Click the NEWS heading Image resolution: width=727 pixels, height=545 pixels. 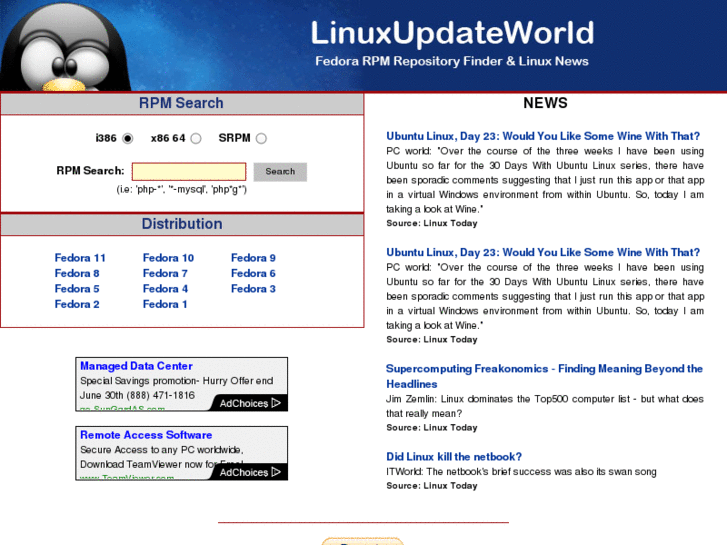(x=545, y=103)
